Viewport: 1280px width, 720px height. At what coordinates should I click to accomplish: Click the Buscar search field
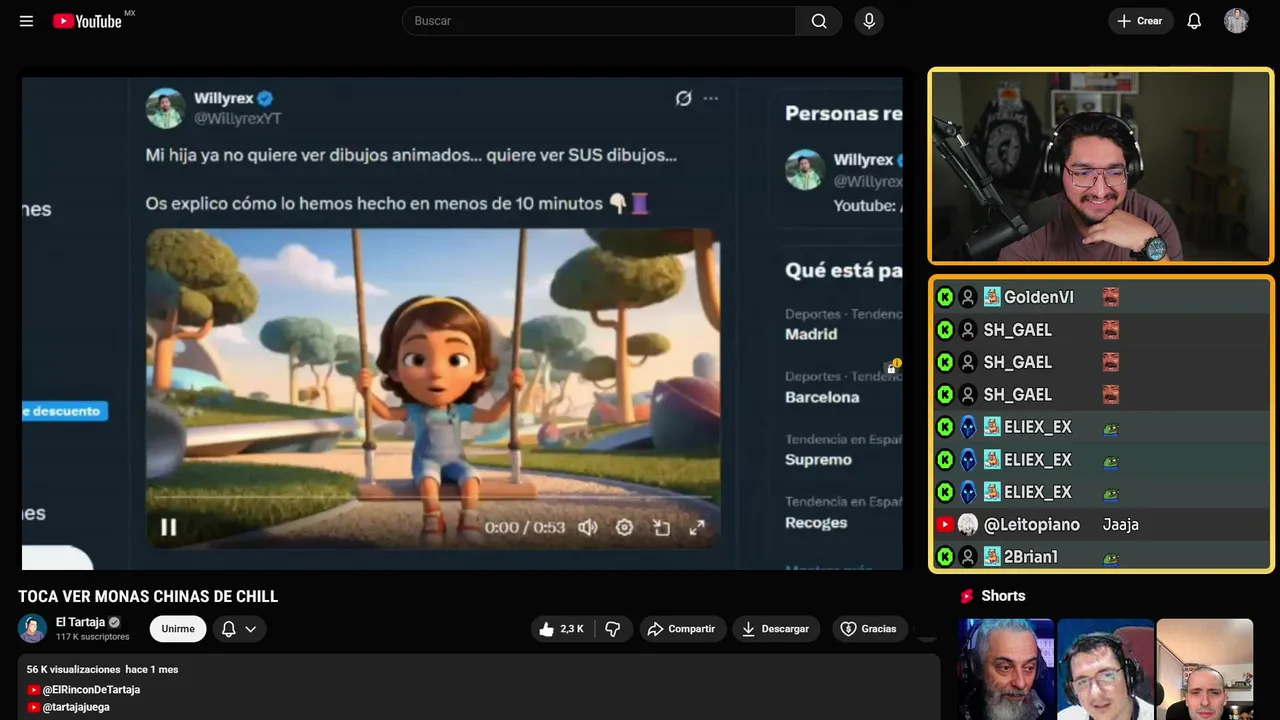tap(599, 21)
